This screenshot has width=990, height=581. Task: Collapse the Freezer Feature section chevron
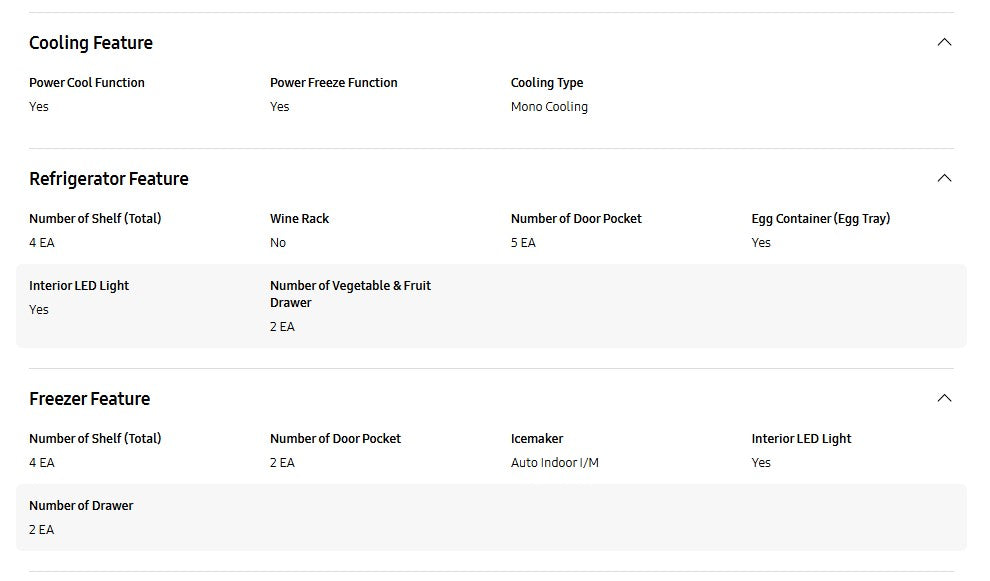(x=944, y=398)
